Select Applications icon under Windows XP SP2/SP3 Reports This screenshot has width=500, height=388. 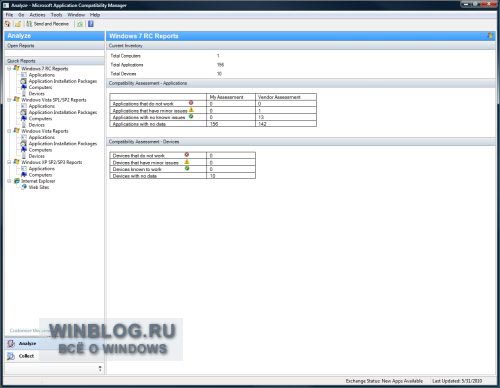[x=24, y=168]
